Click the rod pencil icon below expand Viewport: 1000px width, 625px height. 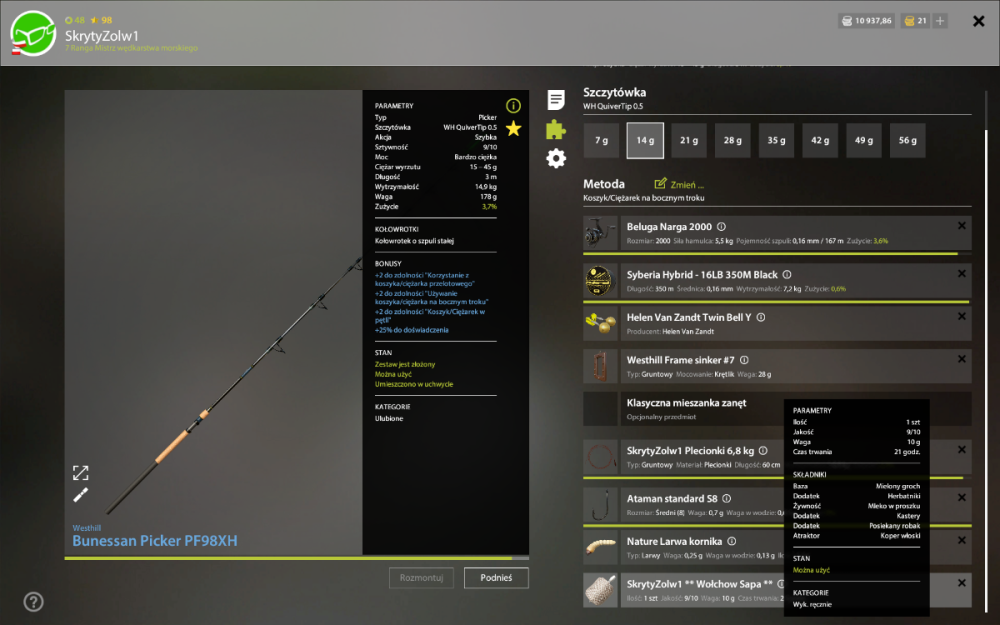pos(80,495)
